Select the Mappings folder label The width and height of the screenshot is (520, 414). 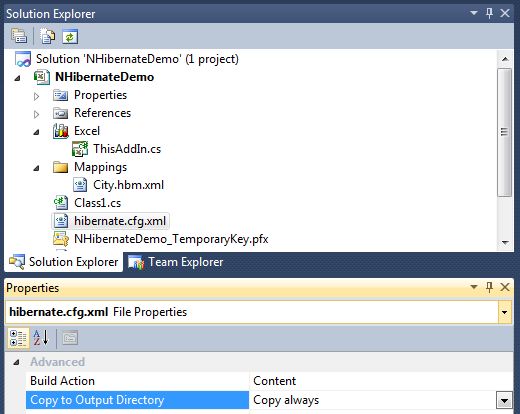(100, 167)
